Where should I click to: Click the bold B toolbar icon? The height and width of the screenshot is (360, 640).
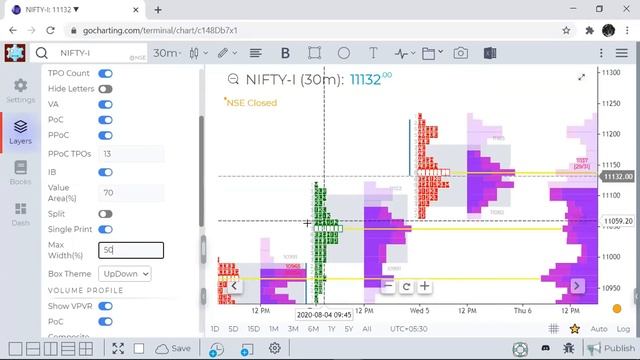(285, 53)
